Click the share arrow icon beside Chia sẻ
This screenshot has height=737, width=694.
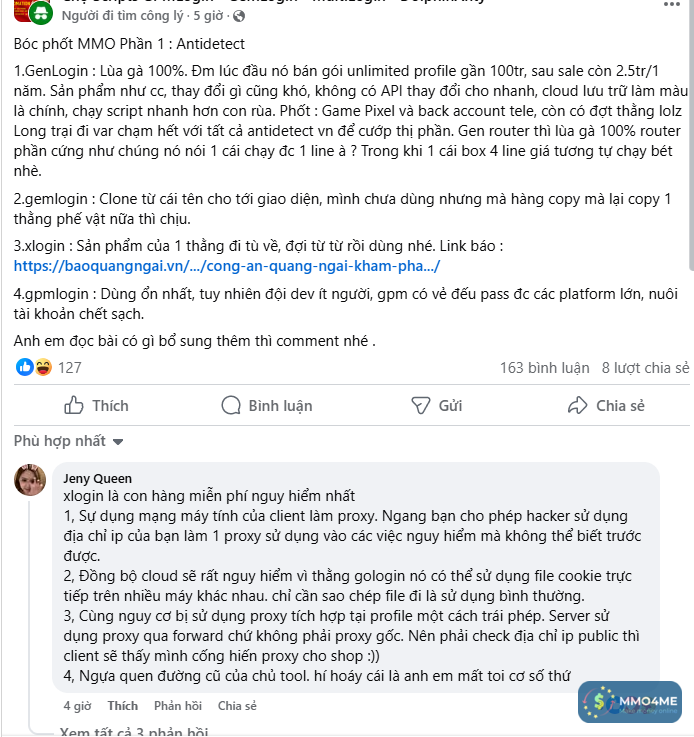click(576, 405)
